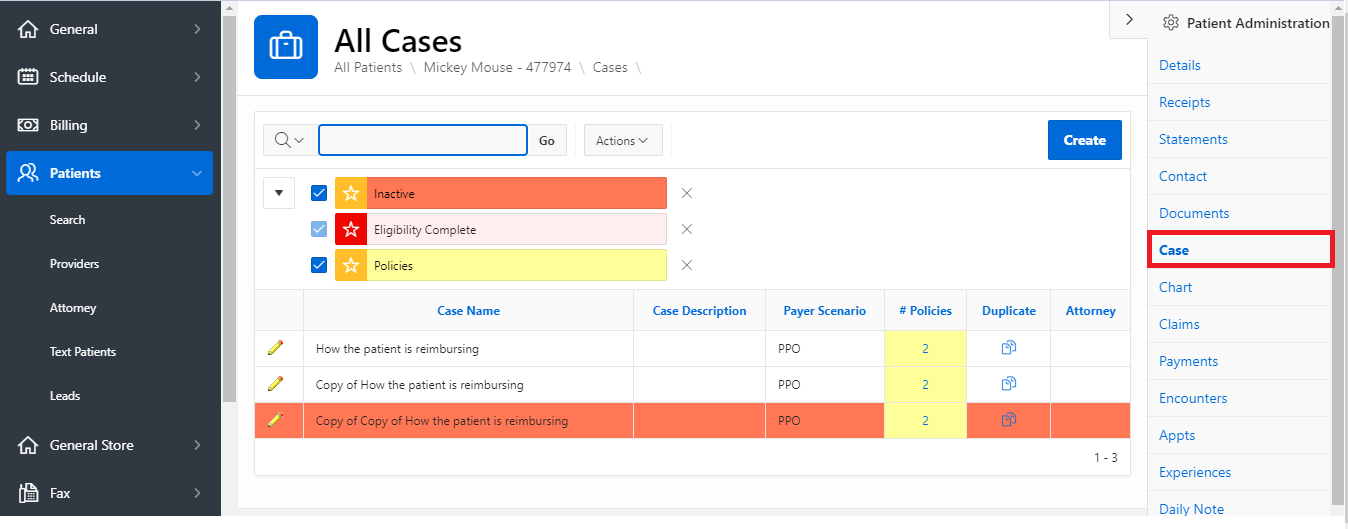Collapse the filter list triangle
The image size is (1348, 529).
(279, 193)
